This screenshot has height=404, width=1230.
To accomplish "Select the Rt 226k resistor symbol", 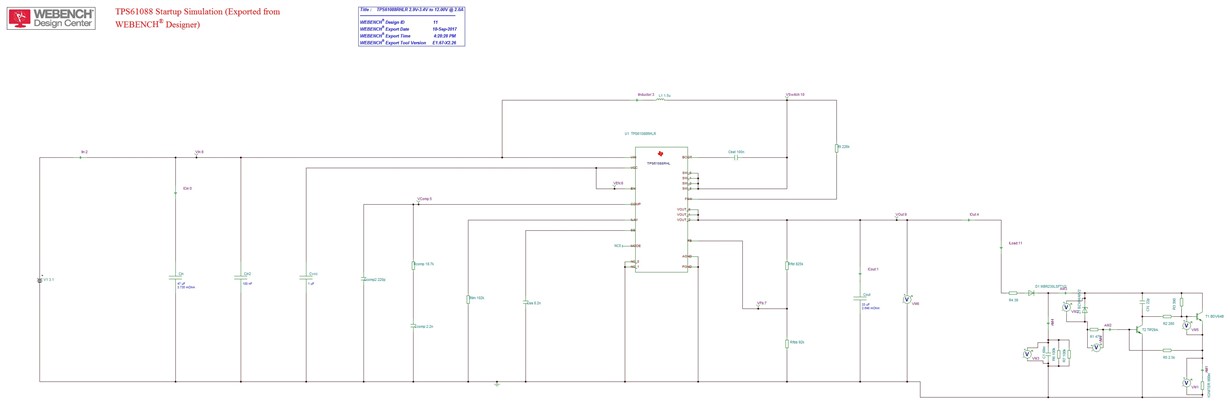I will [x=836, y=147].
